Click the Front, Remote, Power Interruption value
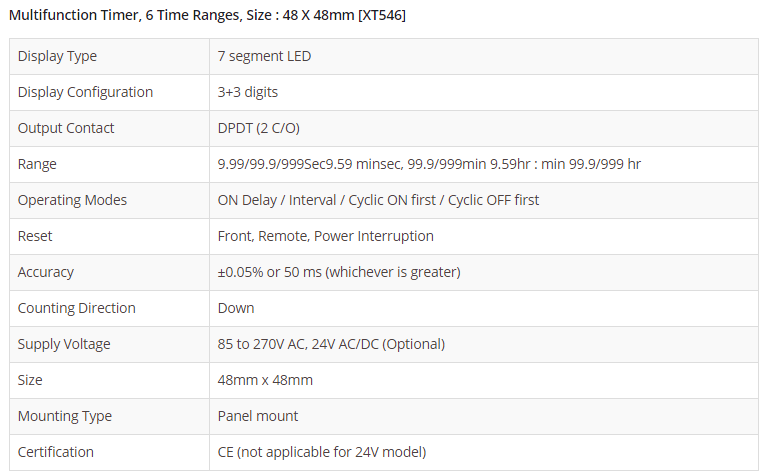769x476 pixels. click(x=325, y=236)
